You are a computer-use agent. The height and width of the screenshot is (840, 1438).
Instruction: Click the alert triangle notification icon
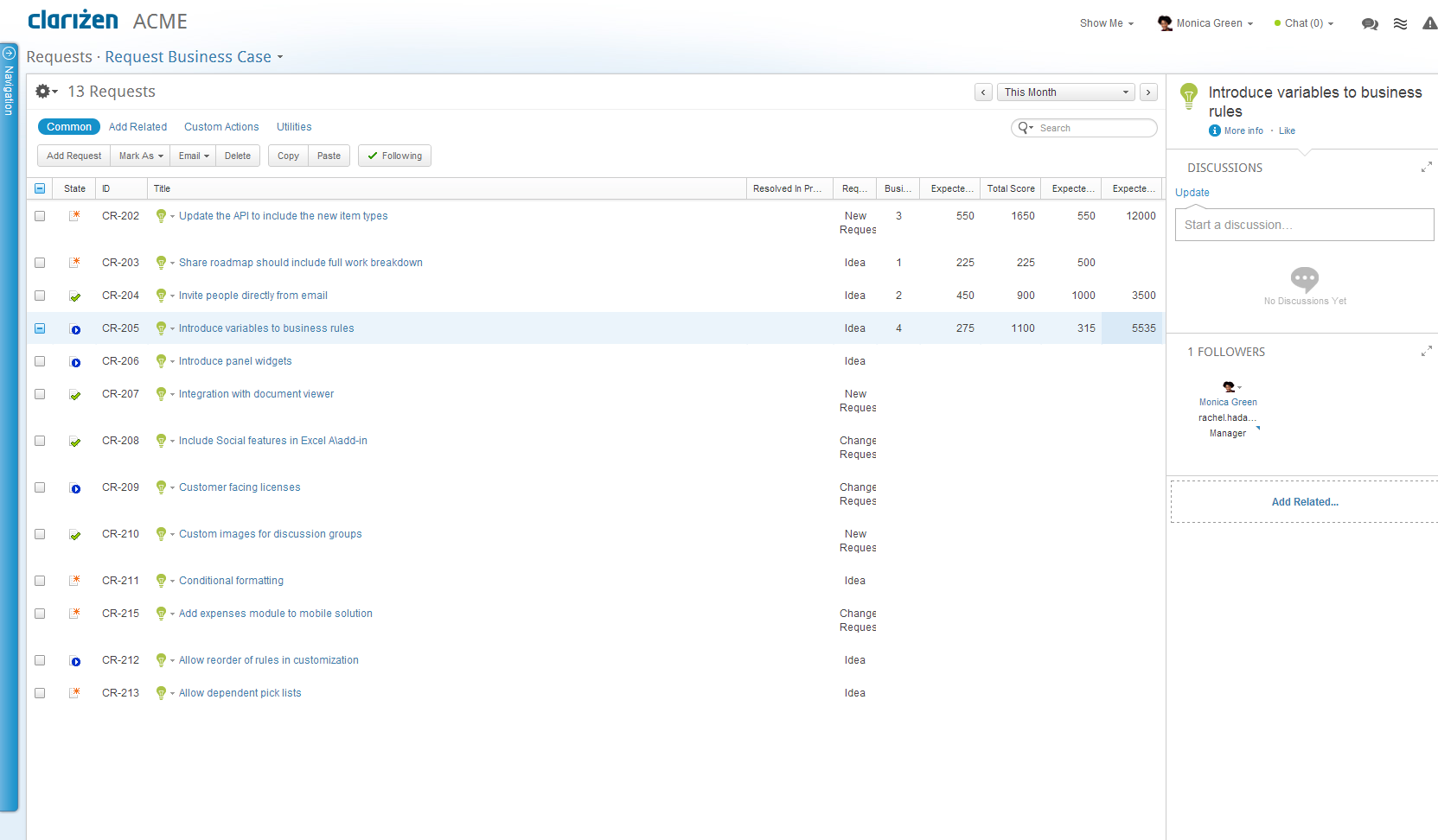click(x=1429, y=24)
